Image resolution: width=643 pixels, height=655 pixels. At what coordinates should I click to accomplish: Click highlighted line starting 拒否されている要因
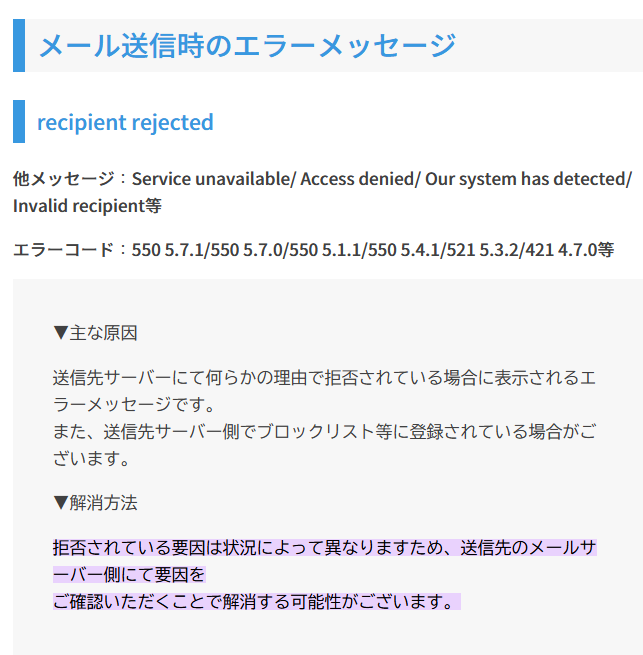point(324,548)
